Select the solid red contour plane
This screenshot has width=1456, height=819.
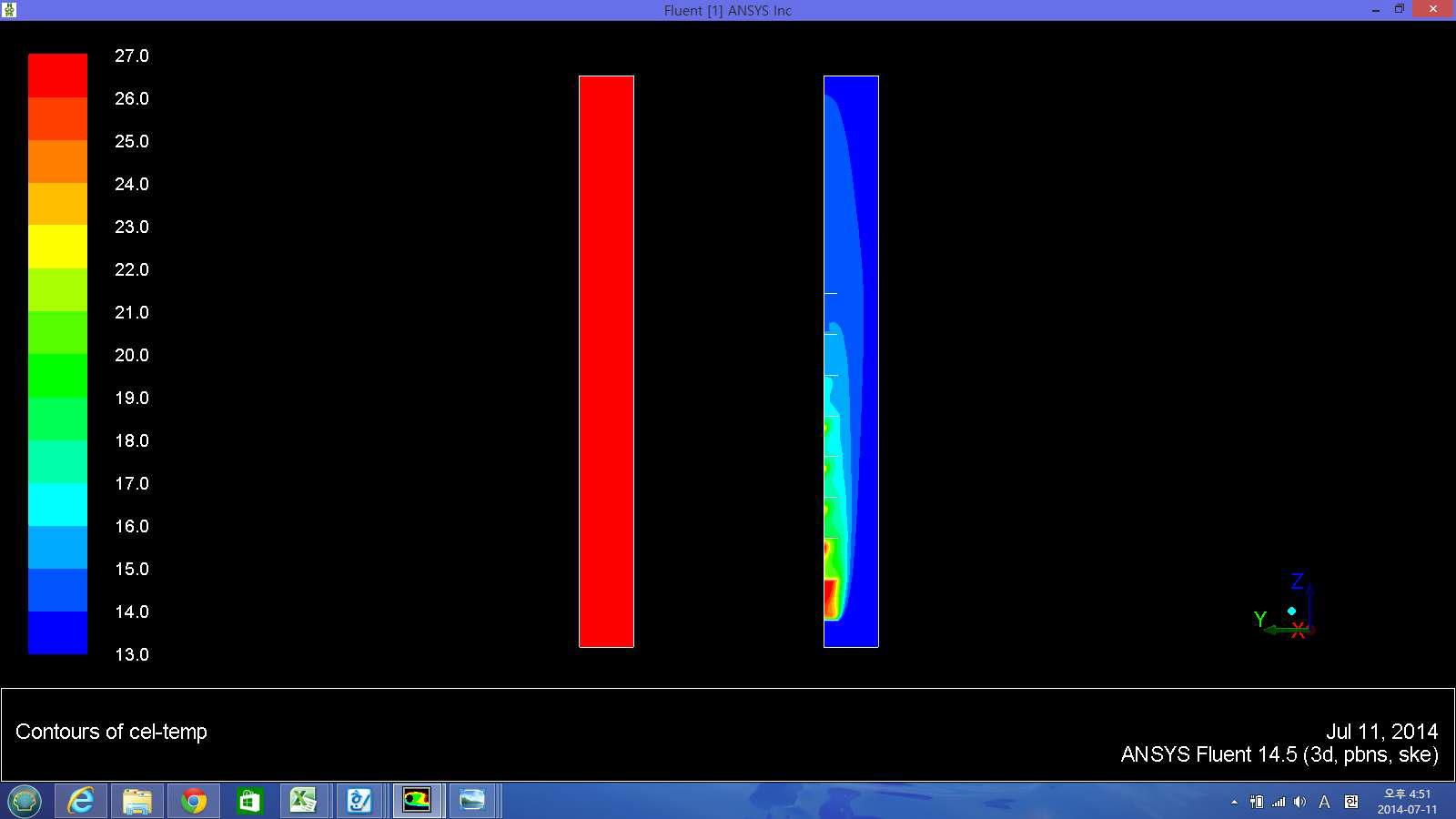point(606,361)
